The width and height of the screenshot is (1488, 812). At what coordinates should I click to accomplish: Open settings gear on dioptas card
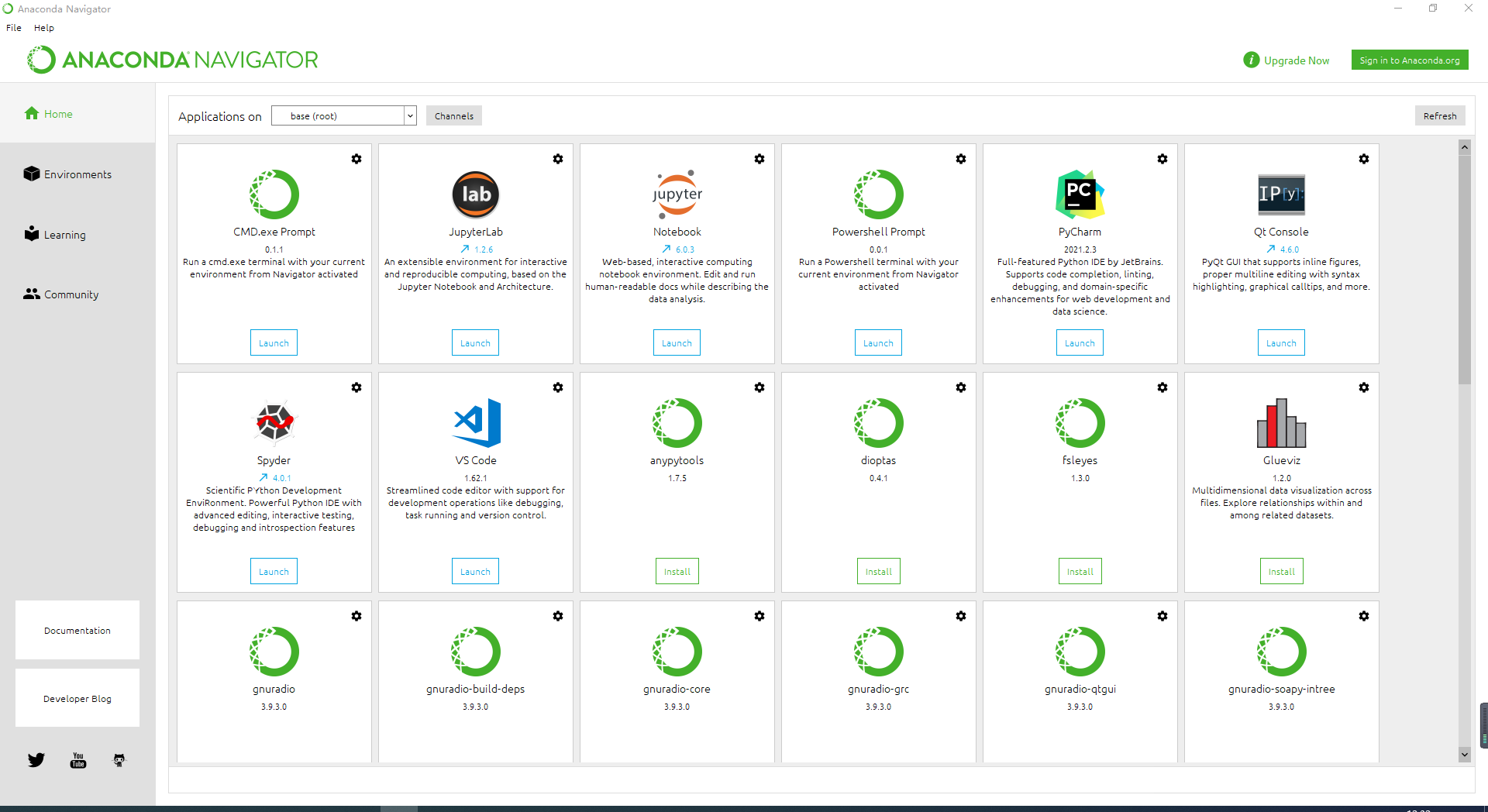click(x=961, y=387)
